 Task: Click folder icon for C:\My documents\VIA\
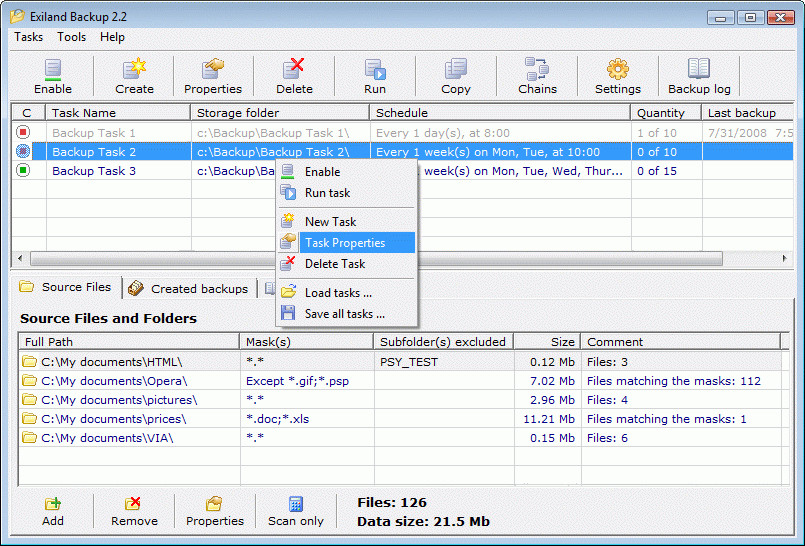coord(29,437)
